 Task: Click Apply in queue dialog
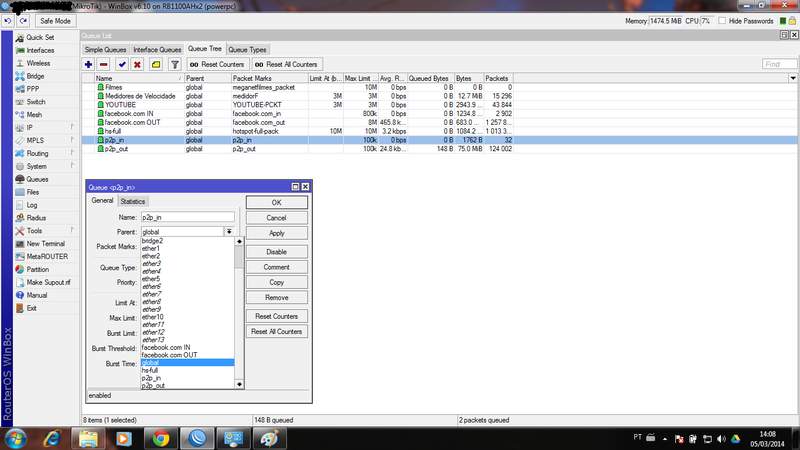(x=277, y=233)
